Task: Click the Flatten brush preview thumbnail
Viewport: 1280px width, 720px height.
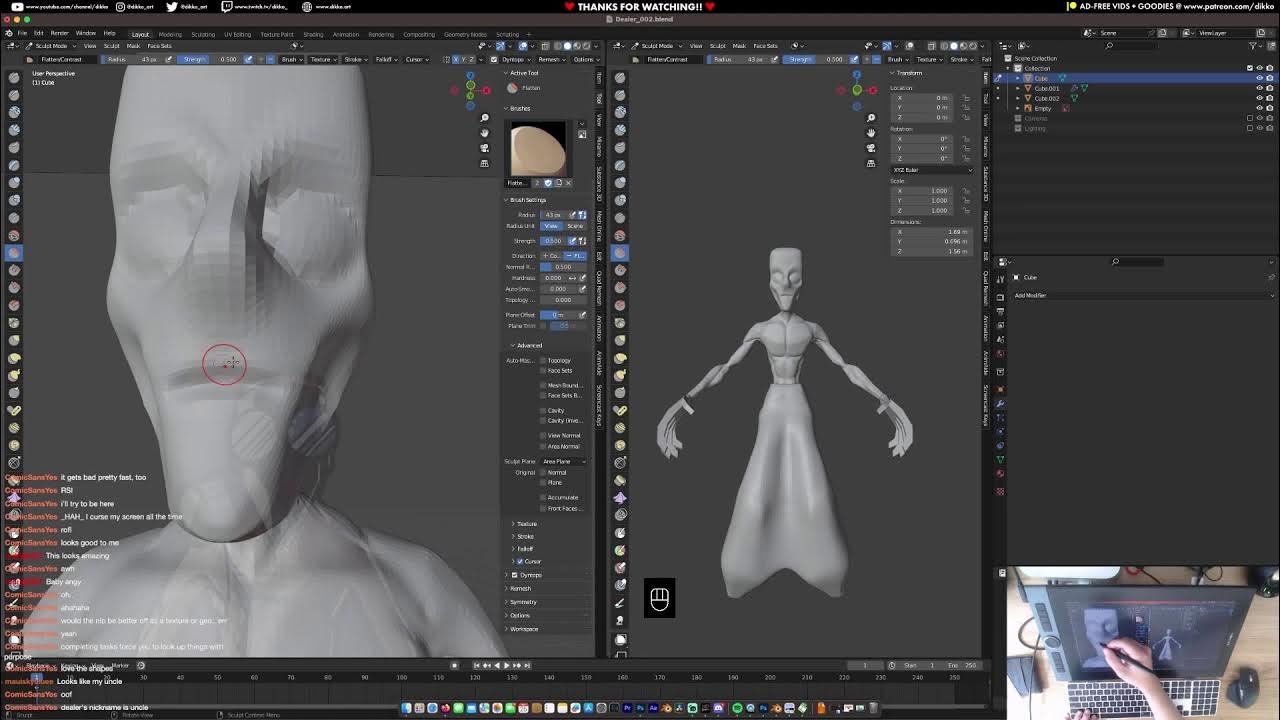Action: [x=538, y=149]
